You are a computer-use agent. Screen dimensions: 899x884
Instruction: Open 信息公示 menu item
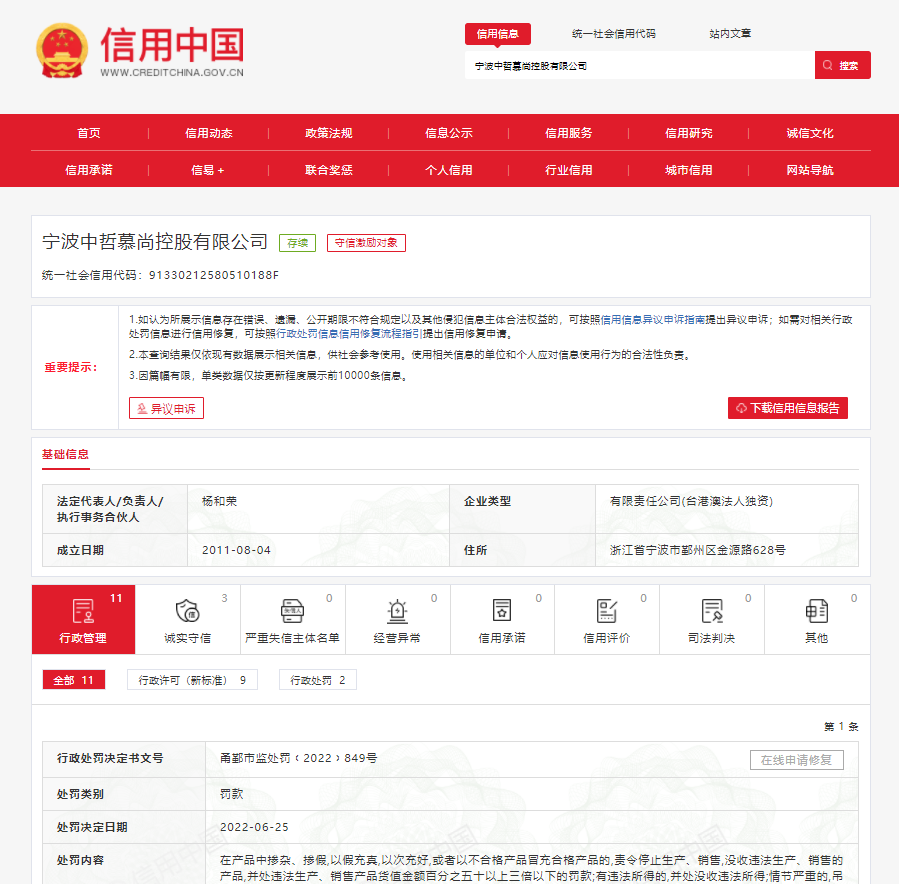(449, 133)
